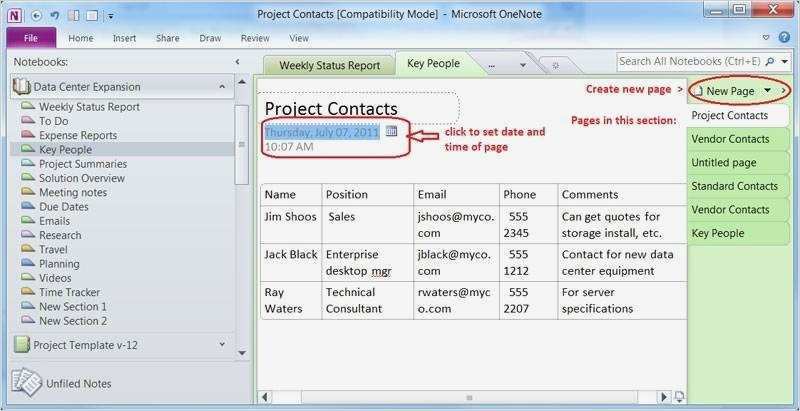Open Unfiled Notes

[79, 383]
